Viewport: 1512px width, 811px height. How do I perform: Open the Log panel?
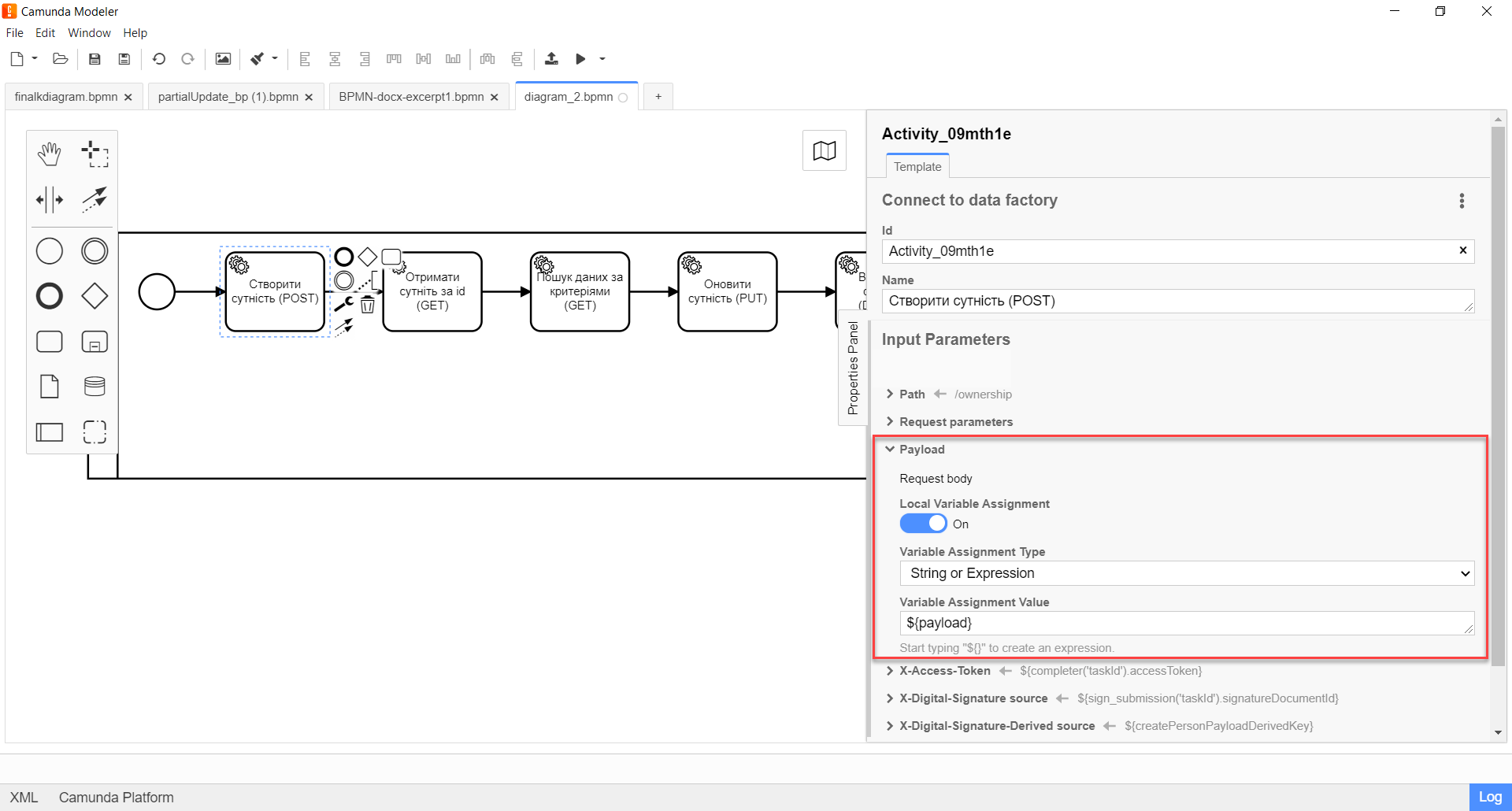point(1490,797)
